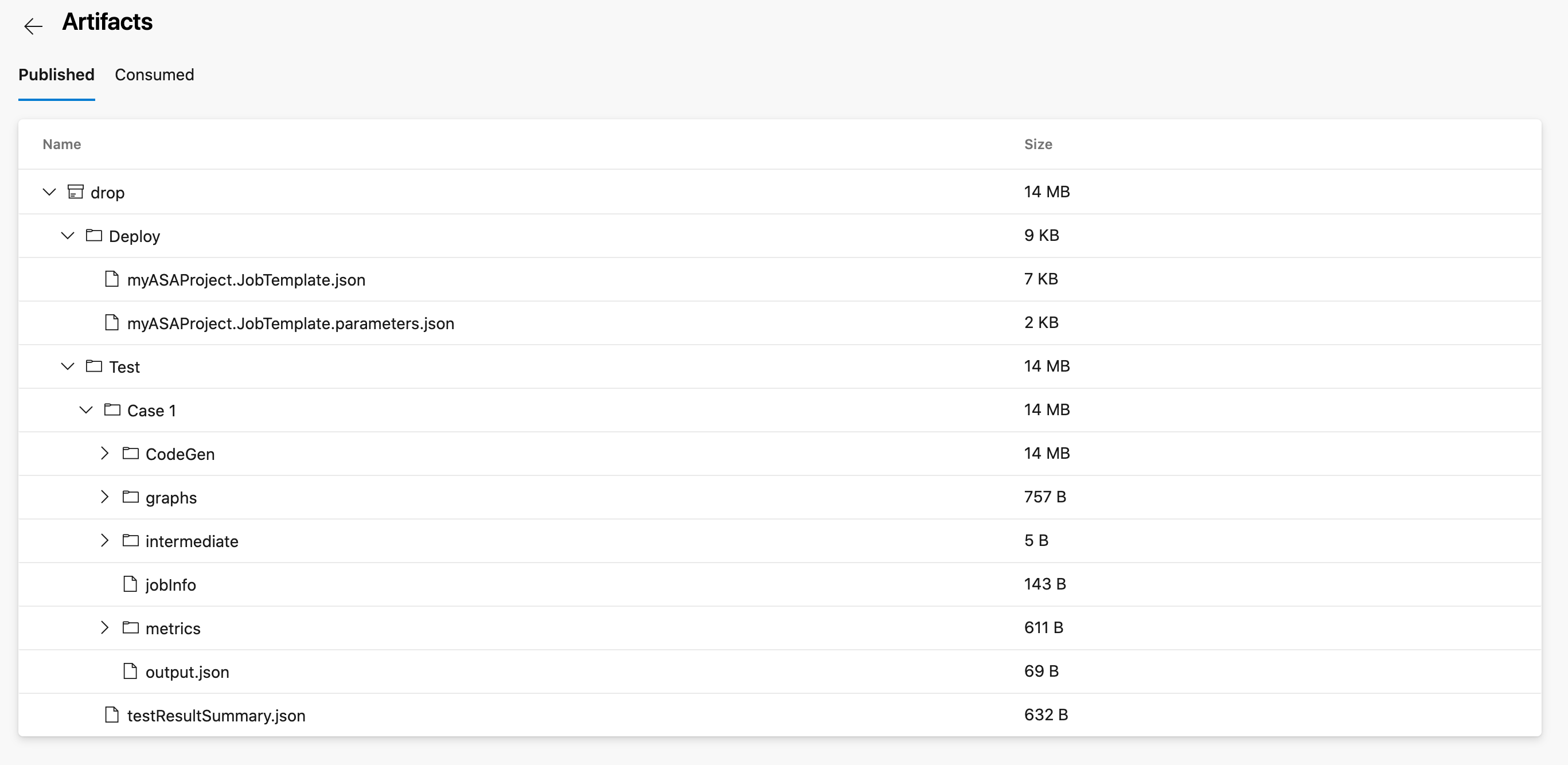Click the CodeGen folder icon

click(x=132, y=453)
